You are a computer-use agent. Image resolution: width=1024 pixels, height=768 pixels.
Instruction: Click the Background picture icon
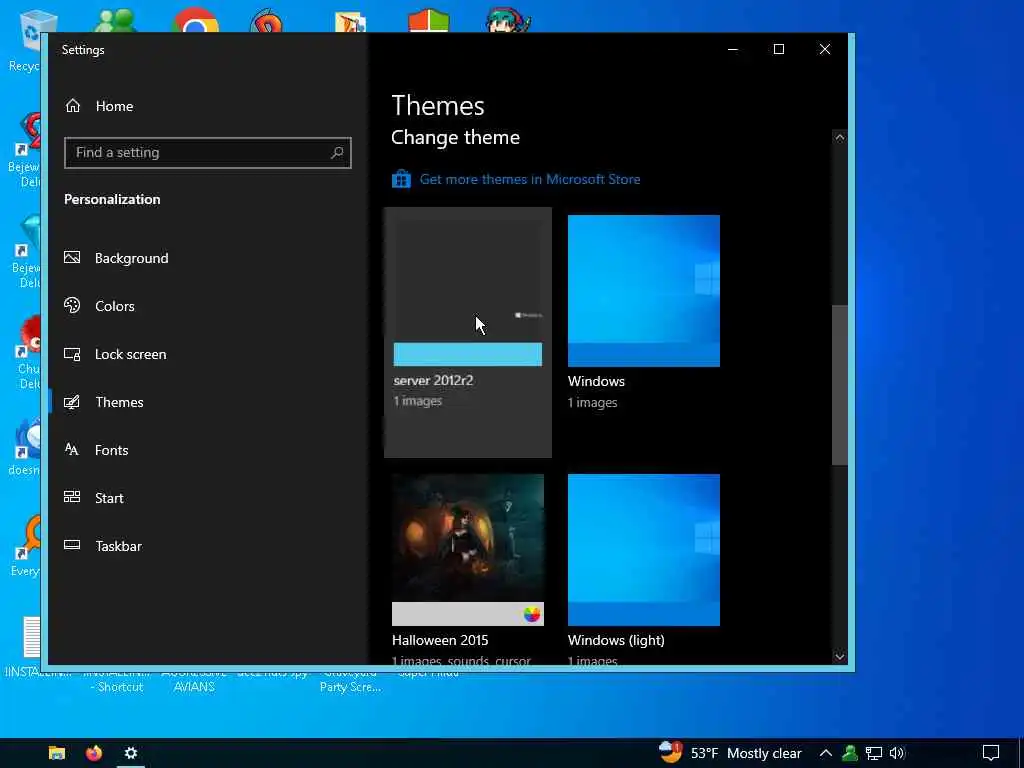pyautogui.click(x=72, y=257)
